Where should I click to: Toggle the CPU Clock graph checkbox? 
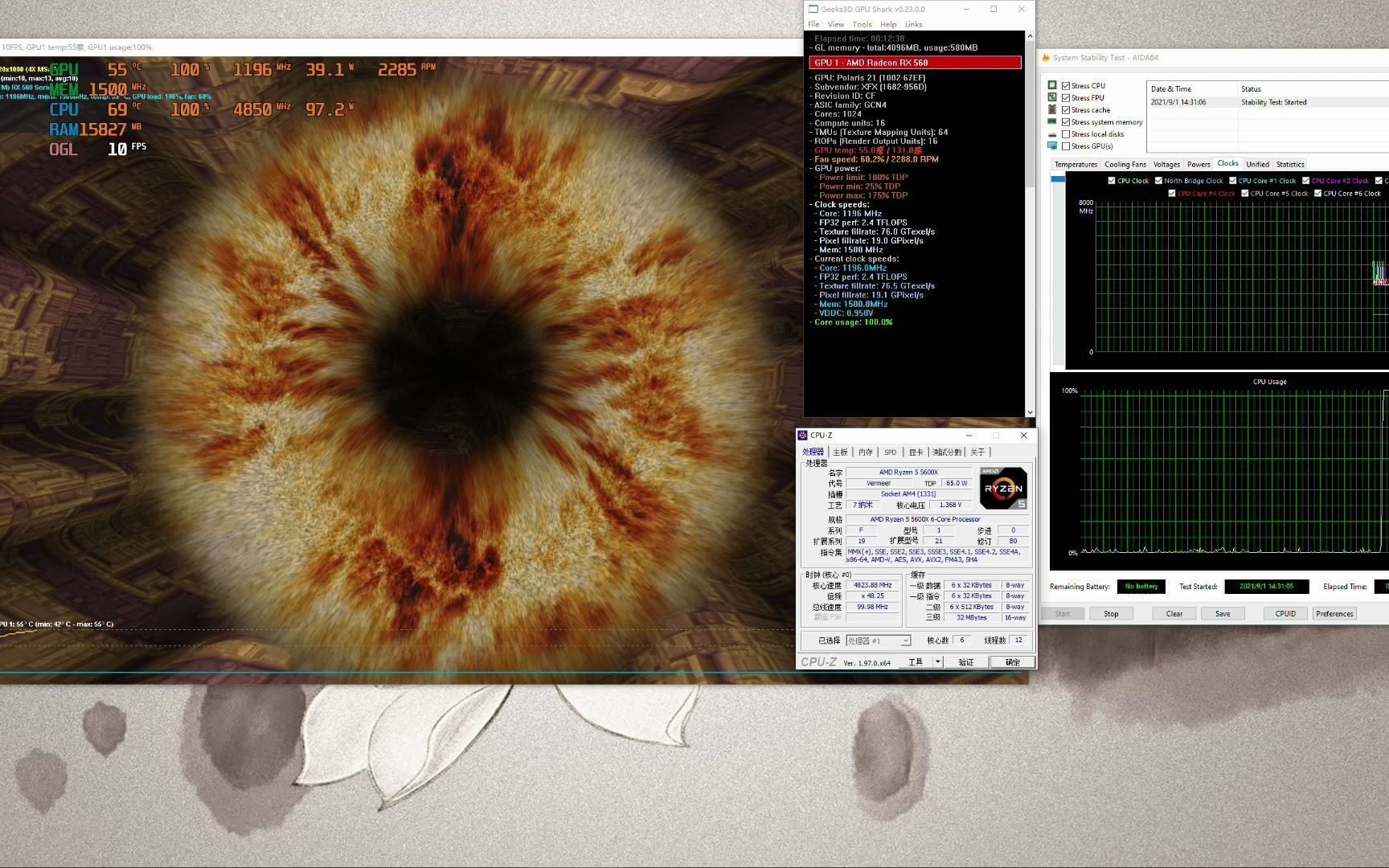click(x=1112, y=181)
